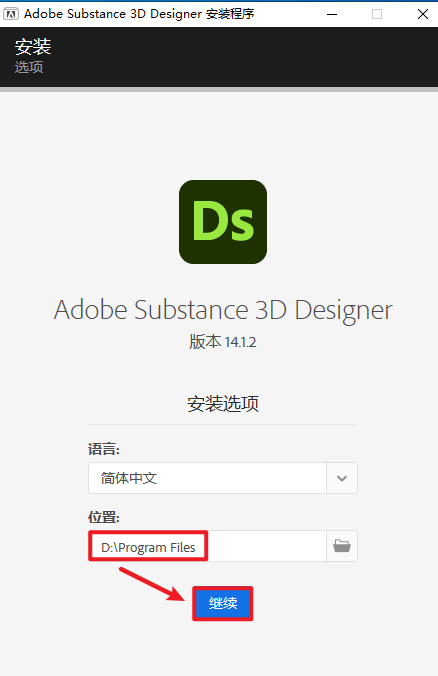The image size is (438, 676).
Task: Open the folder browse icon next to location
Action: coord(342,546)
